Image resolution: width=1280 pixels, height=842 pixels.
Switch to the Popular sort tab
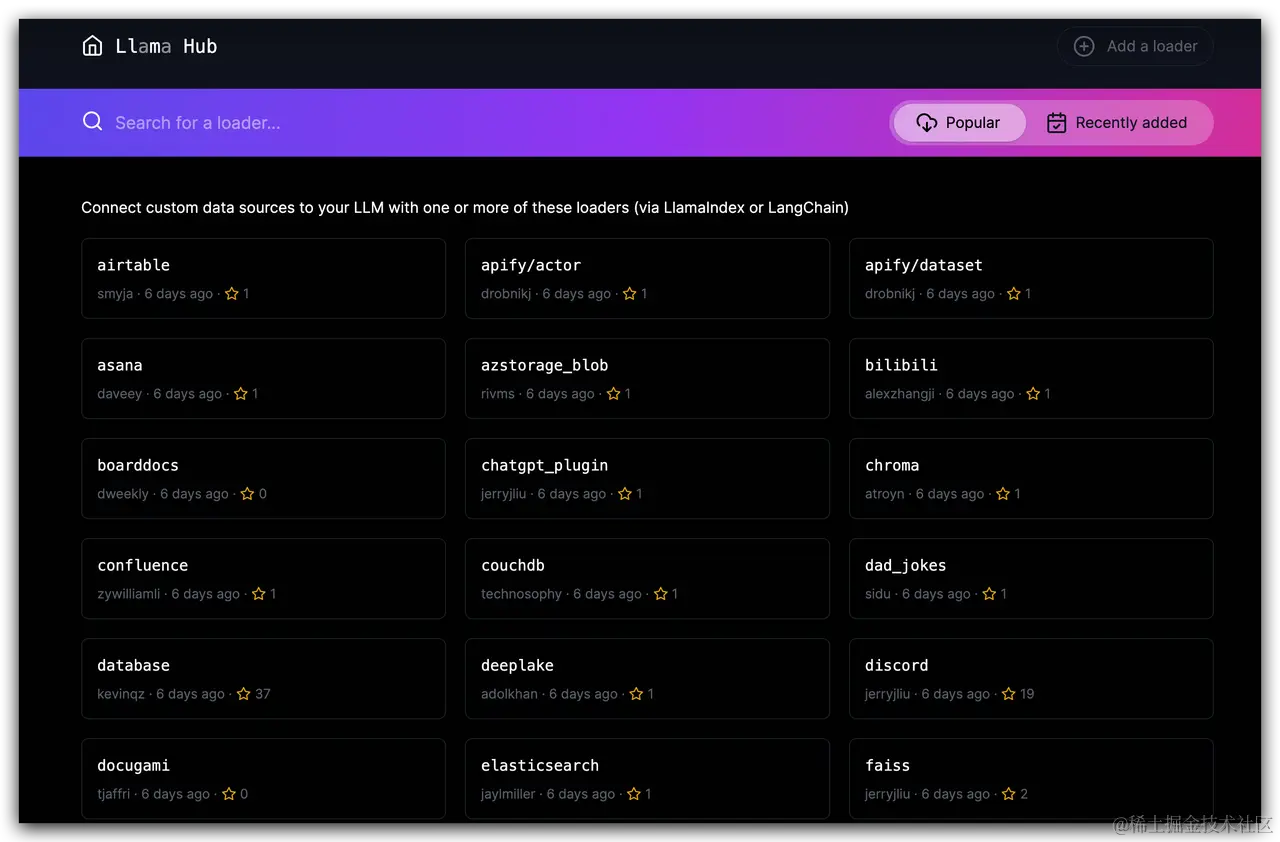pyautogui.click(x=960, y=123)
